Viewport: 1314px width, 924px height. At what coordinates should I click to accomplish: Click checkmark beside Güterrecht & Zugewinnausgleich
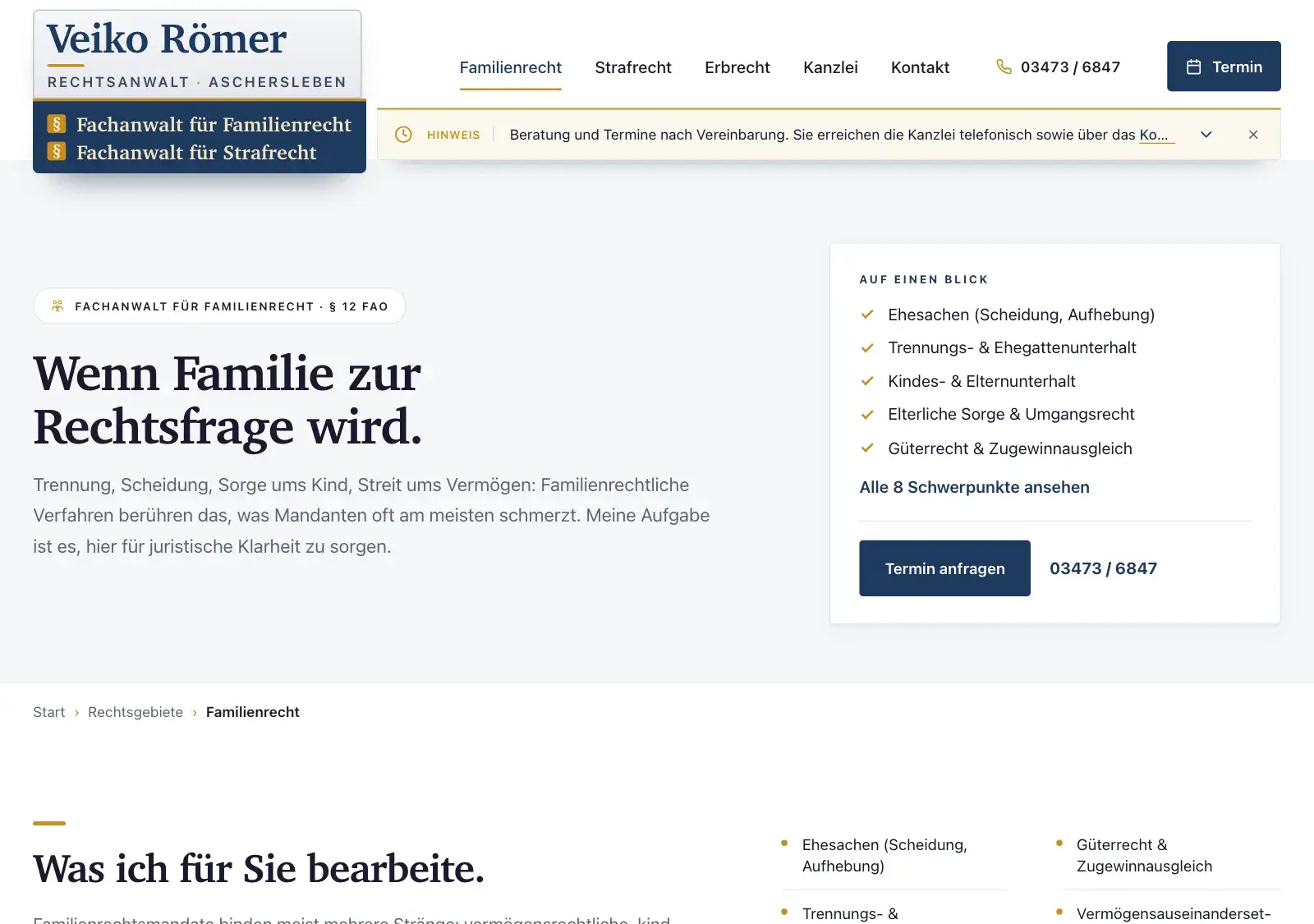tap(867, 448)
